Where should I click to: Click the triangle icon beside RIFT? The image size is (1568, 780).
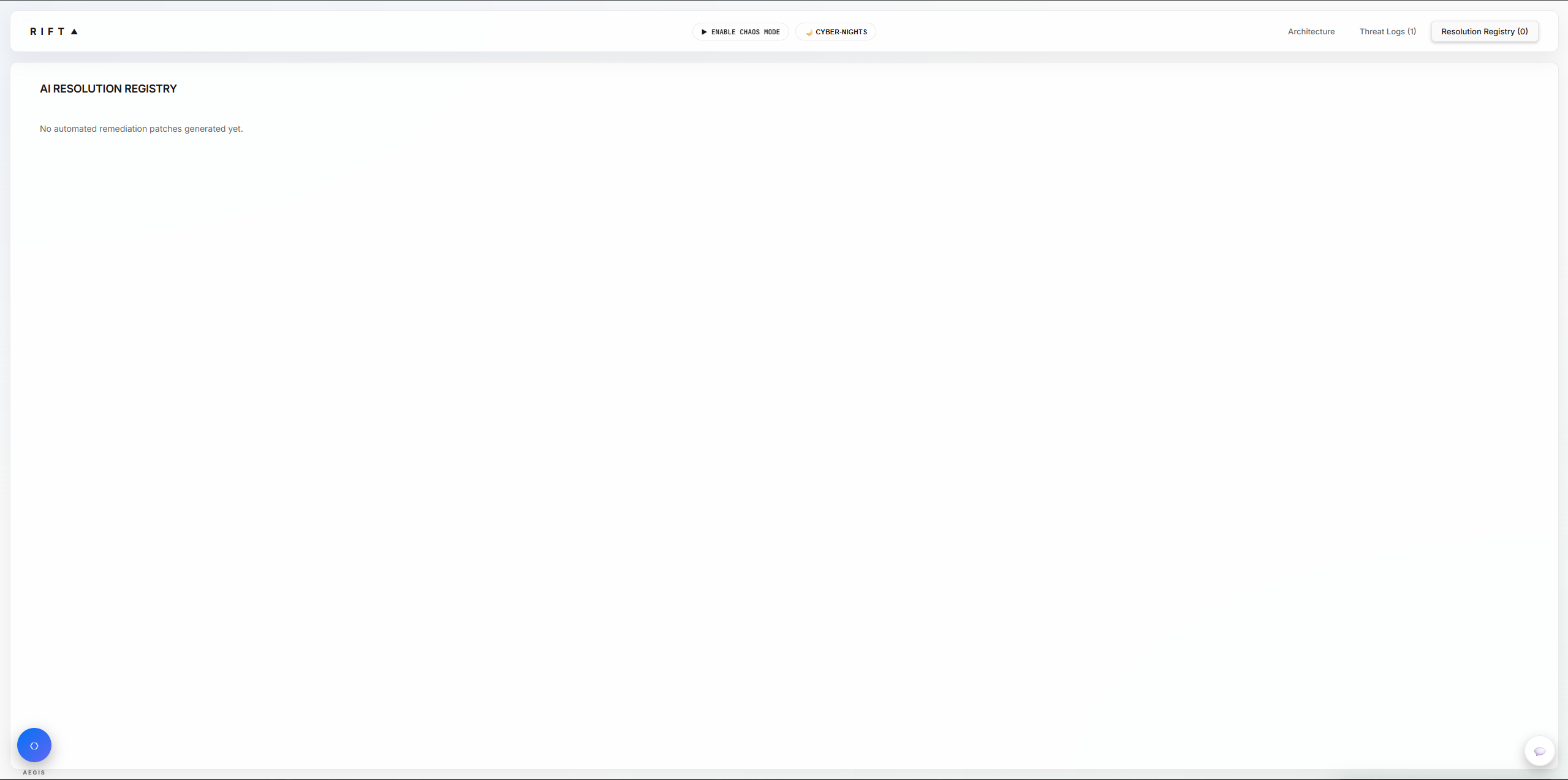pyautogui.click(x=74, y=32)
